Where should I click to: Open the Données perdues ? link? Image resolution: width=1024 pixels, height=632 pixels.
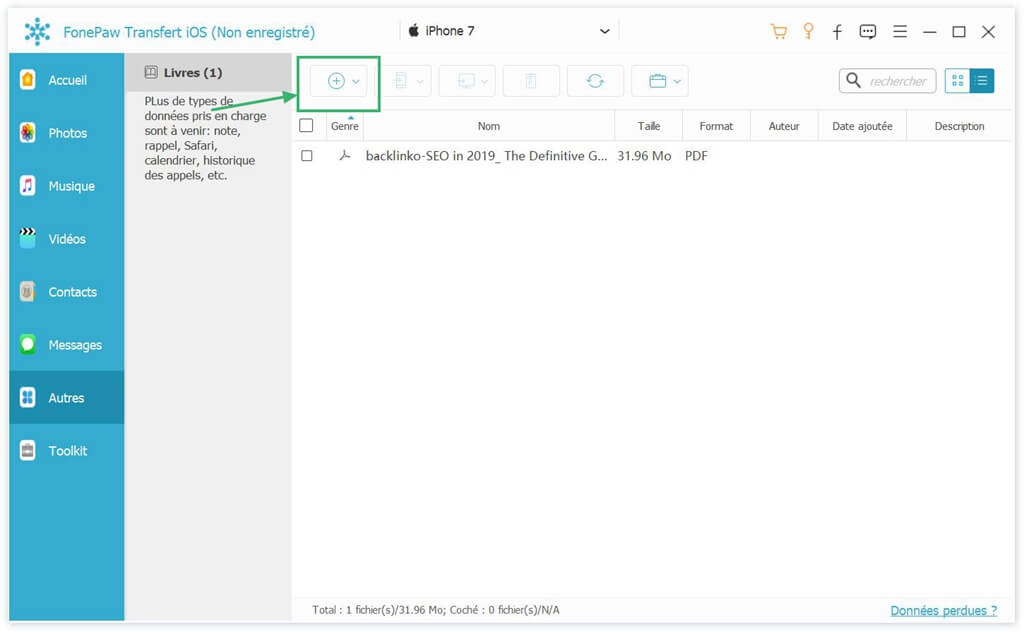click(x=943, y=610)
